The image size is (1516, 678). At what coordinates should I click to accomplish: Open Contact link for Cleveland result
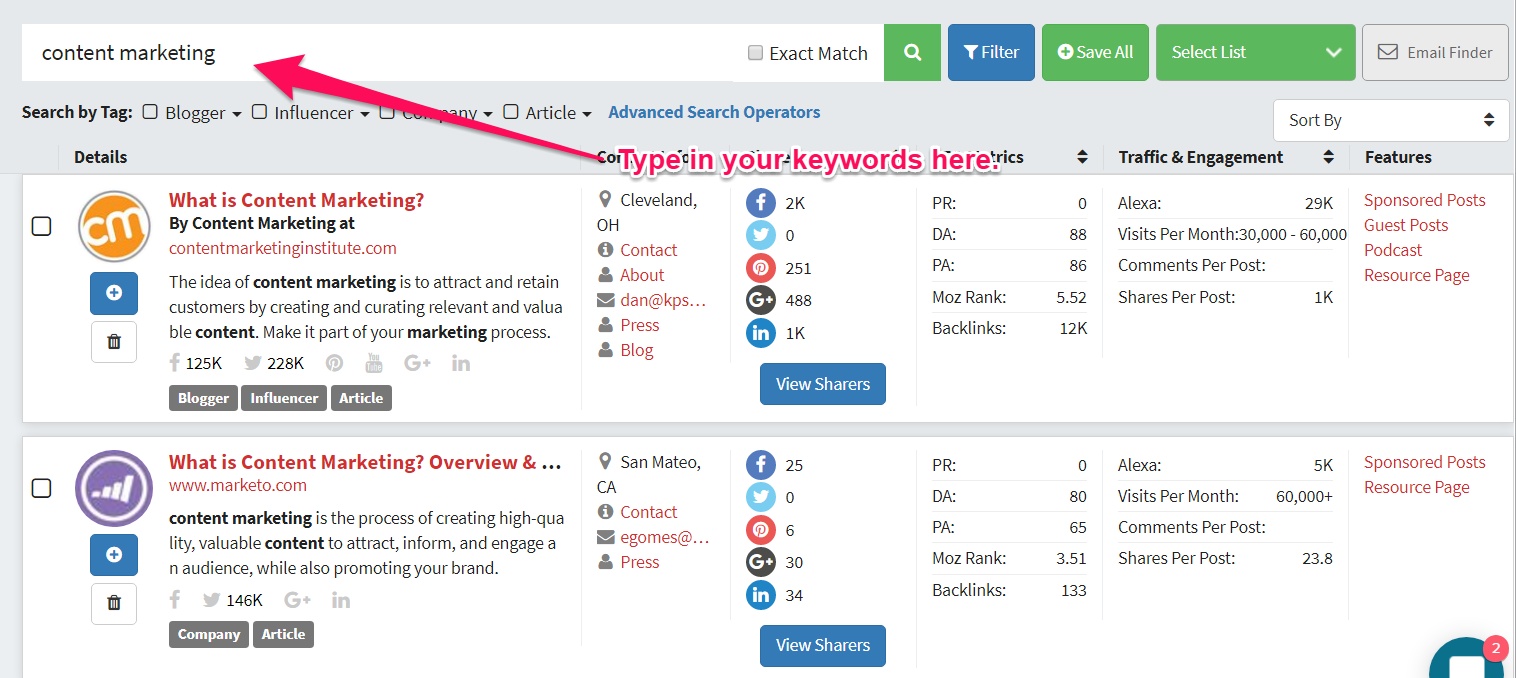coord(648,250)
